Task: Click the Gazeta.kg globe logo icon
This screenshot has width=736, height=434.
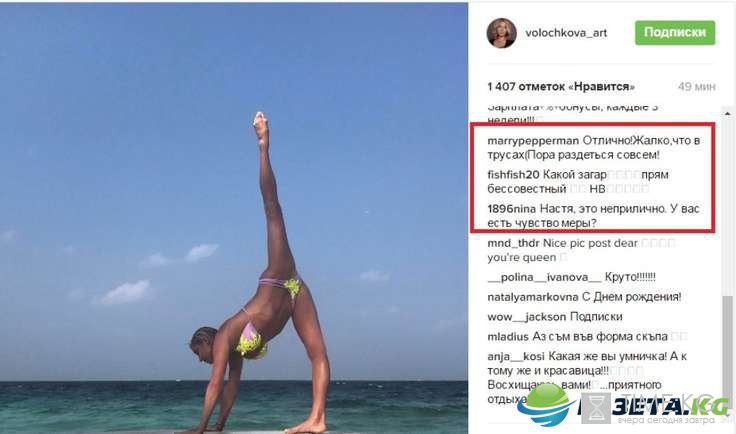Action: tap(547, 404)
